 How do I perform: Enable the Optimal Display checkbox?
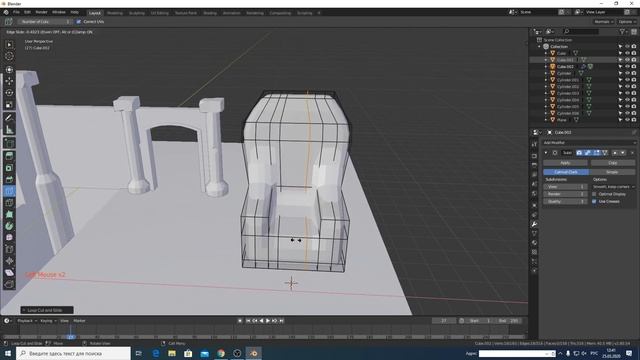coord(594,194)
